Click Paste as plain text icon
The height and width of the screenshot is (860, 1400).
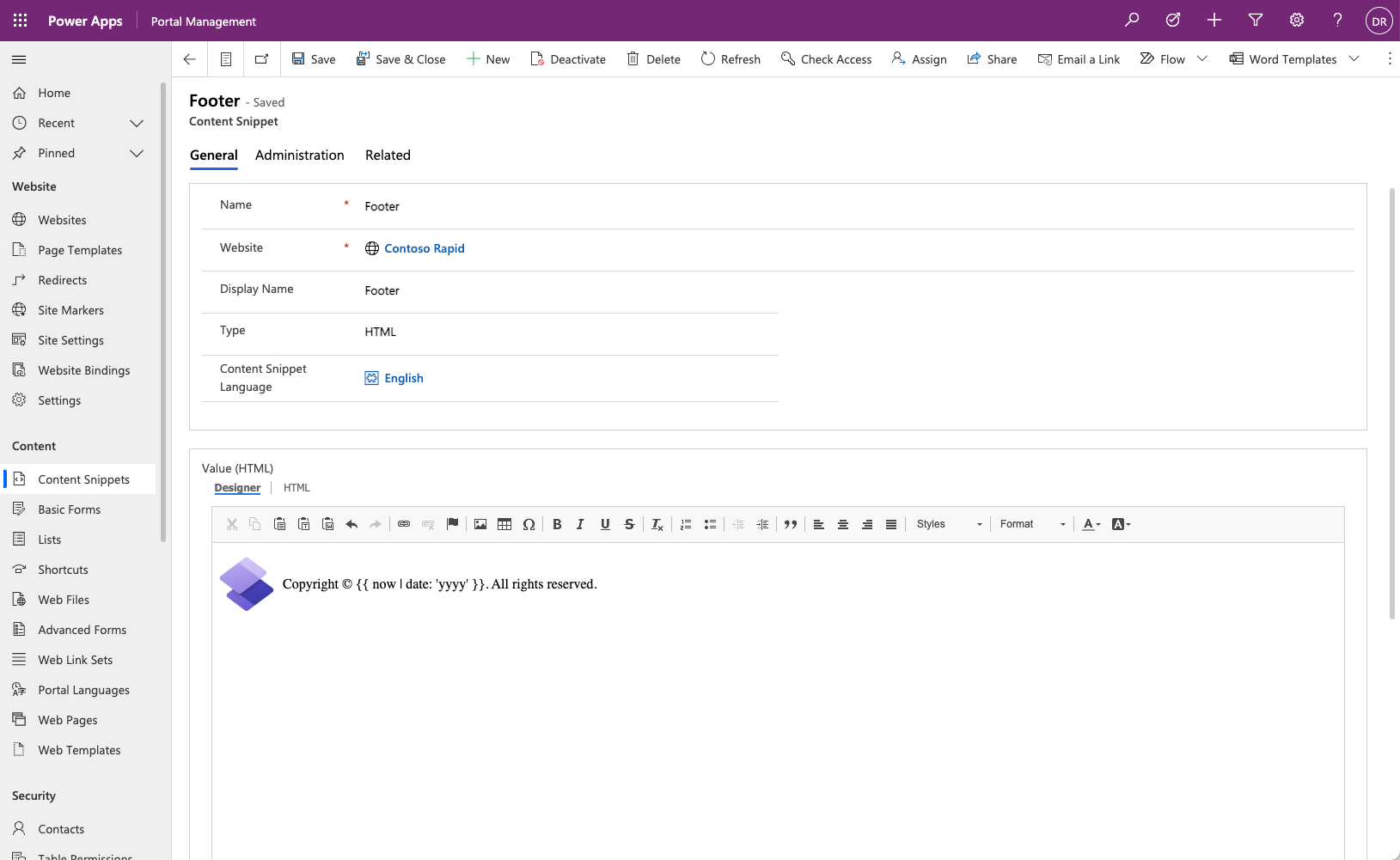(x=304, y=524)
